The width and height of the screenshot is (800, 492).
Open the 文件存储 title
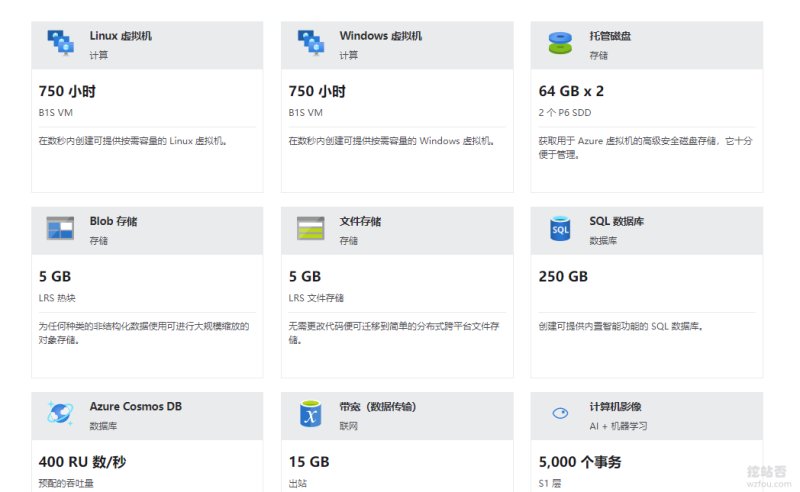[x=360, y=221]
